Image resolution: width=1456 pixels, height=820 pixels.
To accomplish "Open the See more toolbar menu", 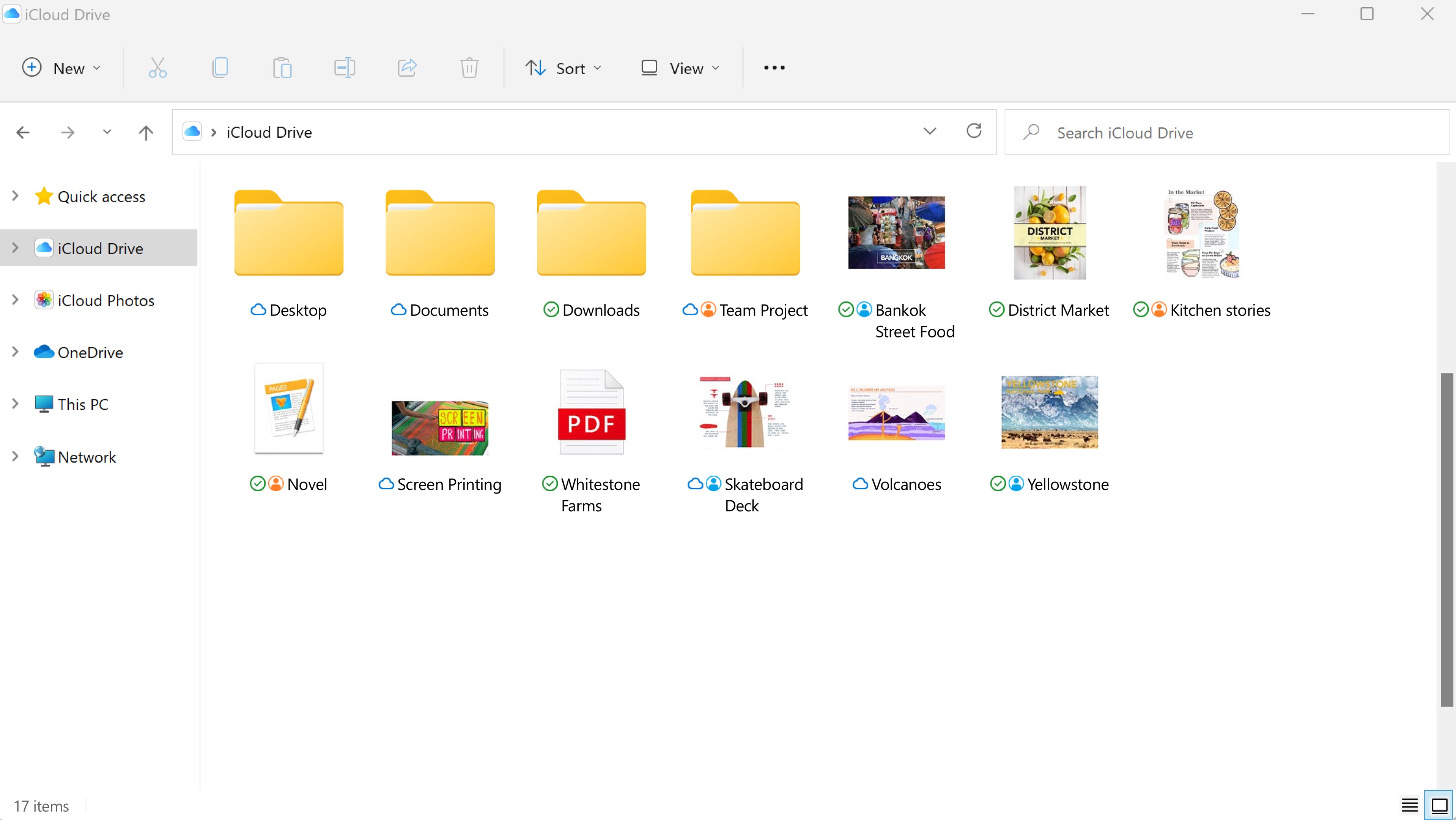I will [x=773, y=67].
